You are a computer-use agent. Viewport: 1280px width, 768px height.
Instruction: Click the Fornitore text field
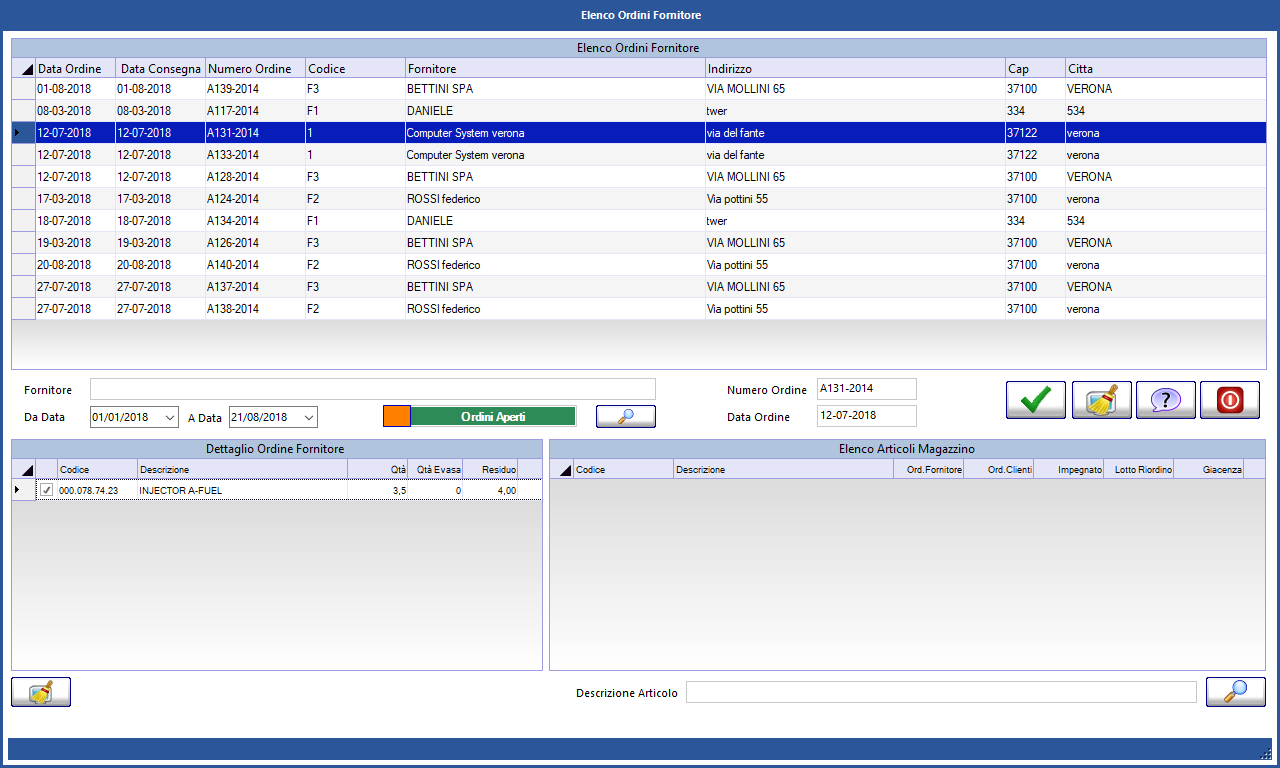tap(372, 389)
